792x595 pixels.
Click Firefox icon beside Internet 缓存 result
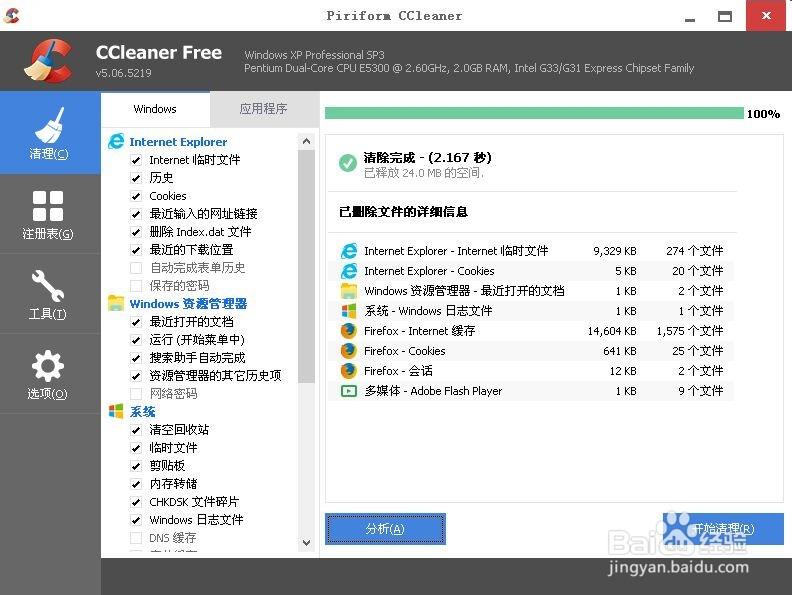click(x=349, y=330)
